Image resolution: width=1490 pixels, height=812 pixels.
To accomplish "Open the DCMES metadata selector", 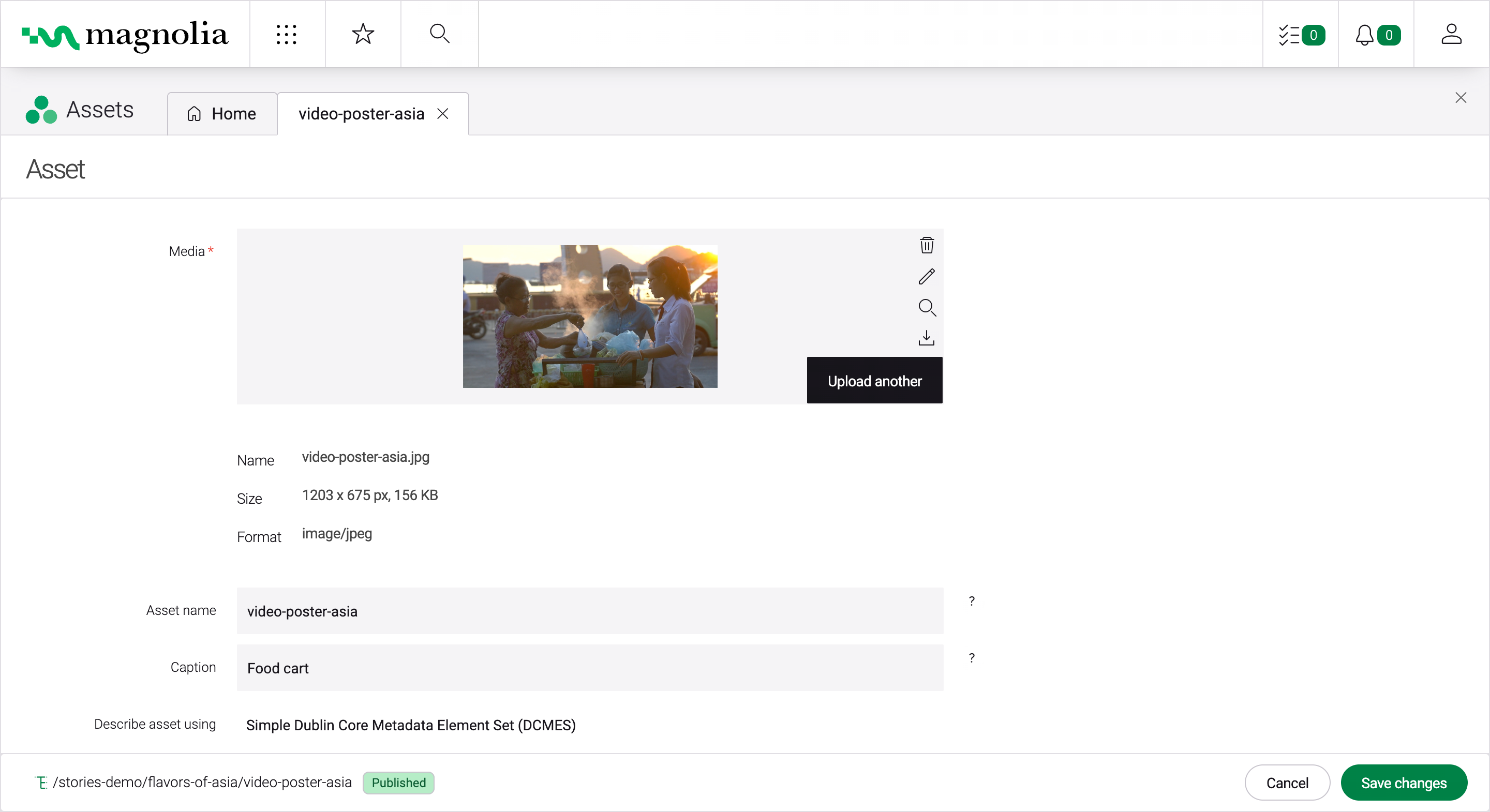I will [411, 726].
